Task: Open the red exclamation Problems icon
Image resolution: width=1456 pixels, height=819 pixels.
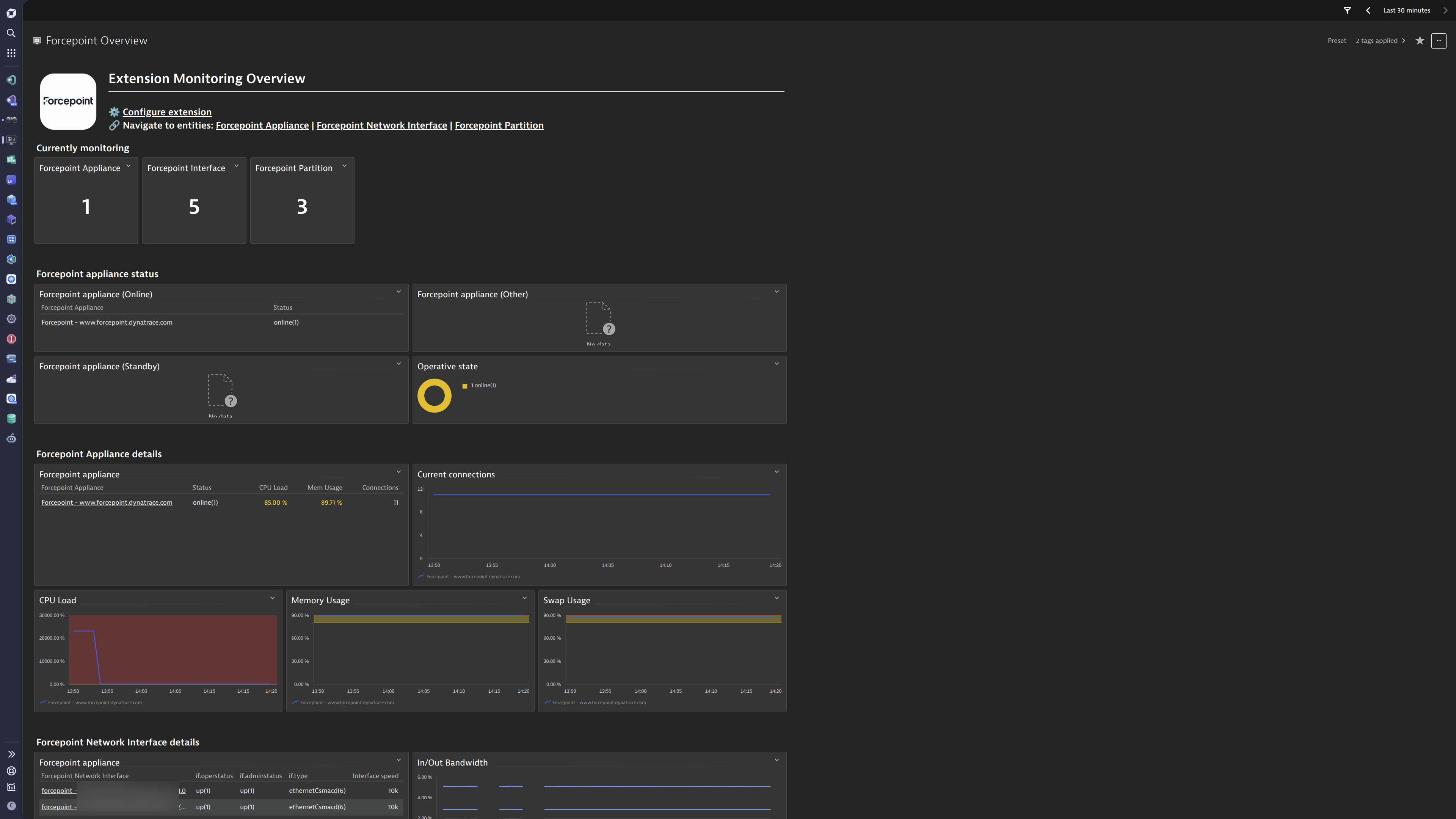Action: pos(11,339)
